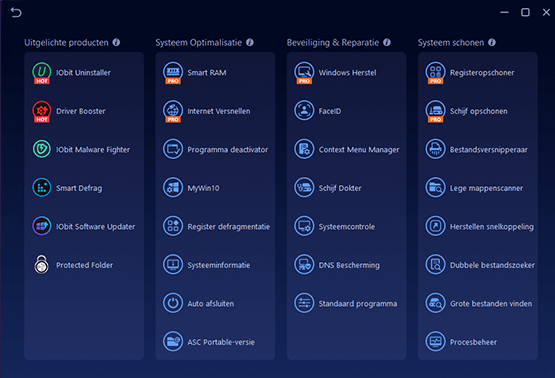Select the Internet Versnellen icon
The image size is (555, 378).
coord(173,111)
